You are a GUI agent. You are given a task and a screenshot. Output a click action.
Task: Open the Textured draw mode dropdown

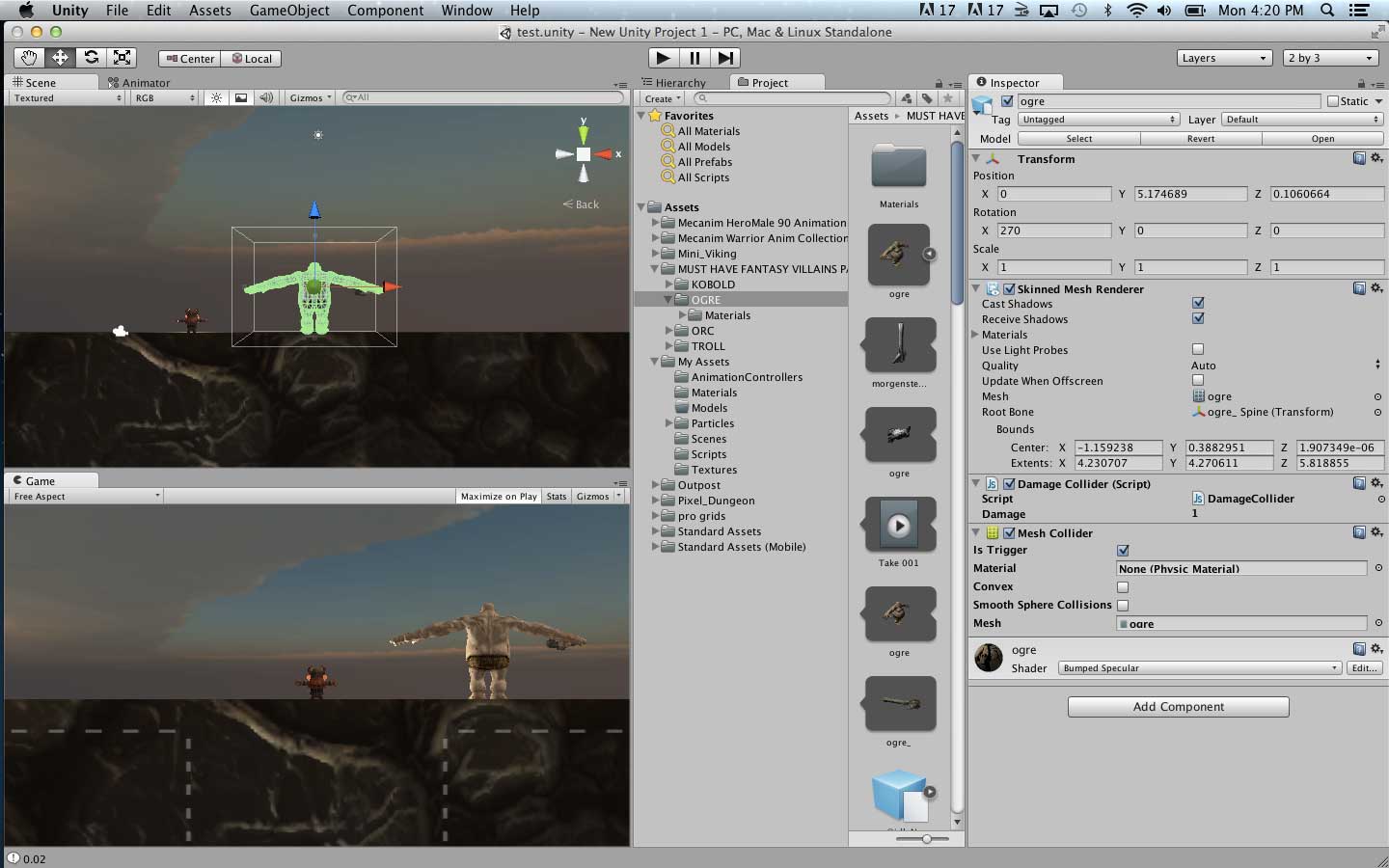coord(67,97)
